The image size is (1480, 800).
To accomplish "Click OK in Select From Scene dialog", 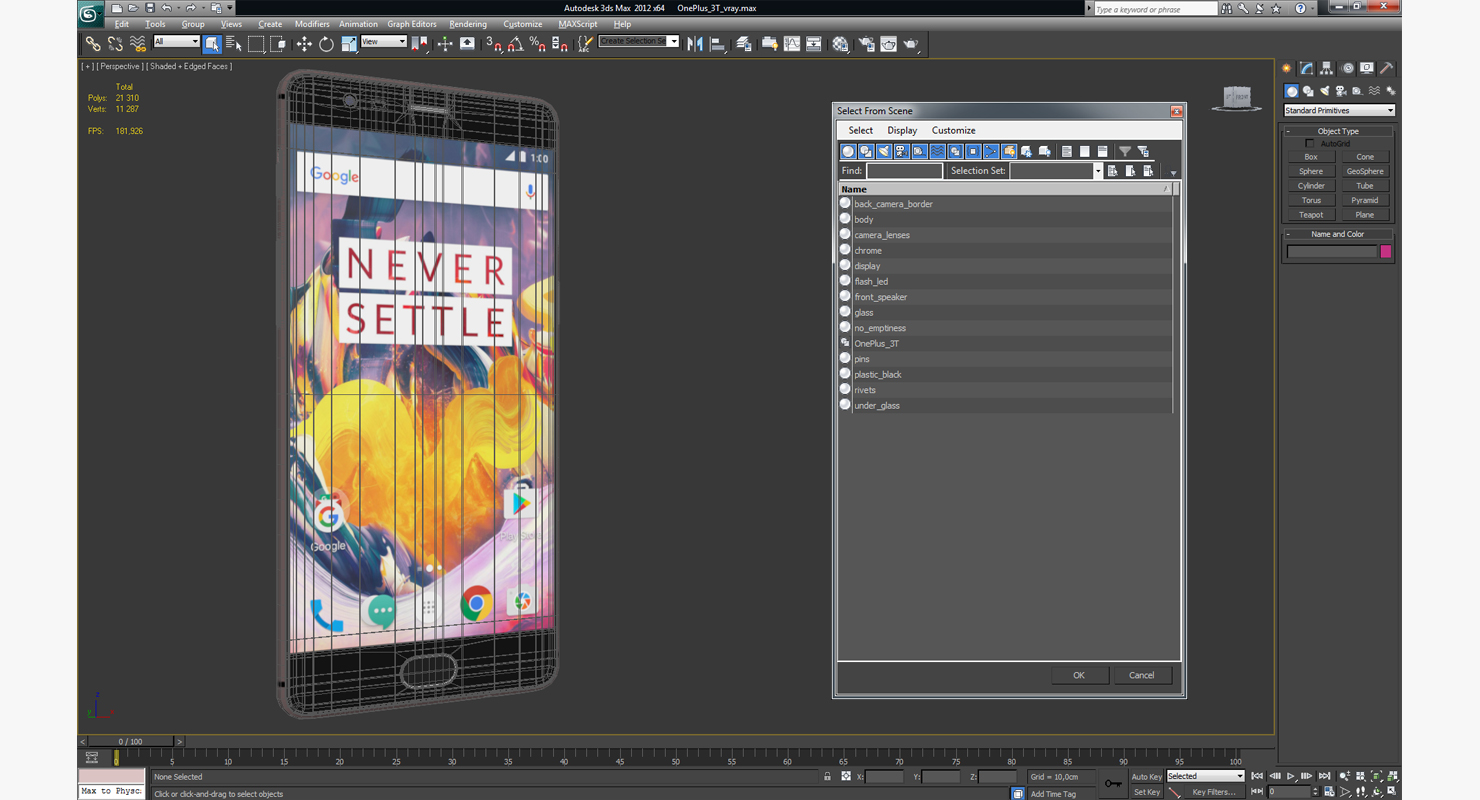I will click(1079, 675).
